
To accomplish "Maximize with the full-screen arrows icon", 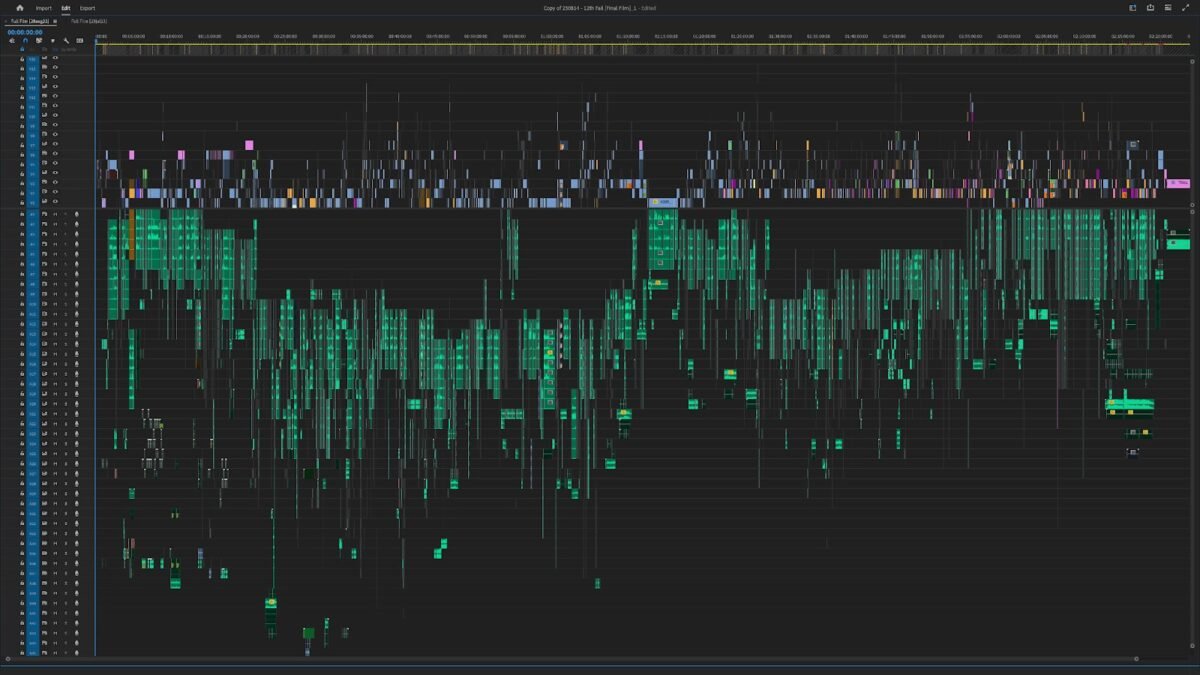I will pyautogui.click(x=1186, y=8).
